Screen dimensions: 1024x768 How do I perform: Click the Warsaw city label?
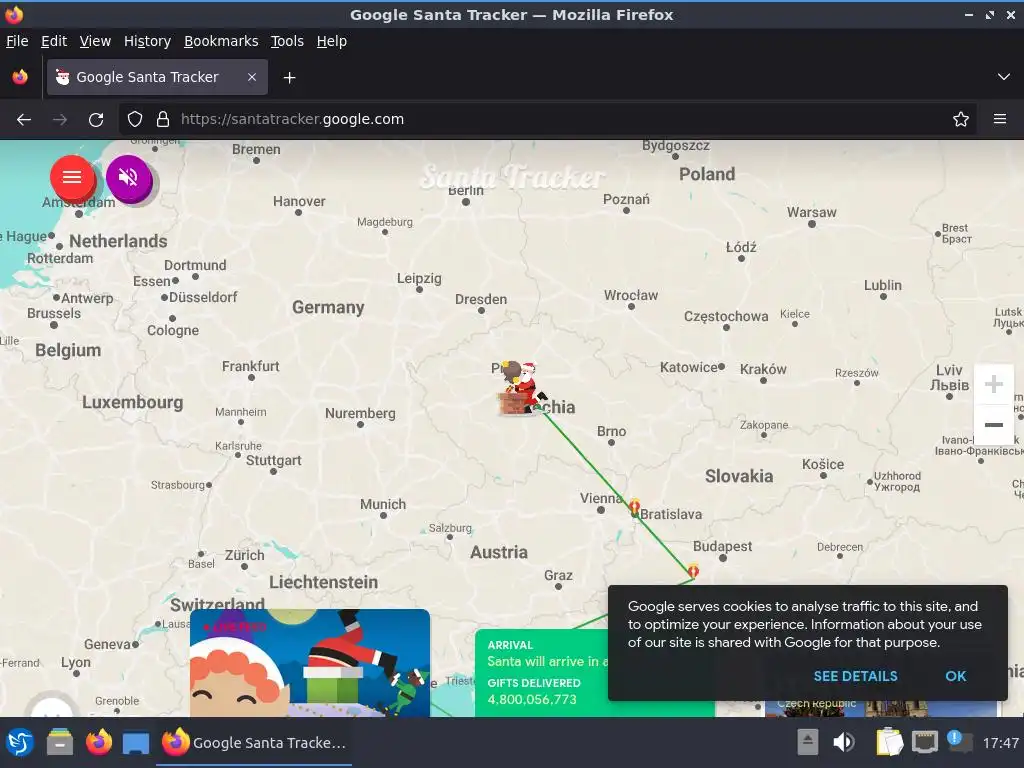811,212
